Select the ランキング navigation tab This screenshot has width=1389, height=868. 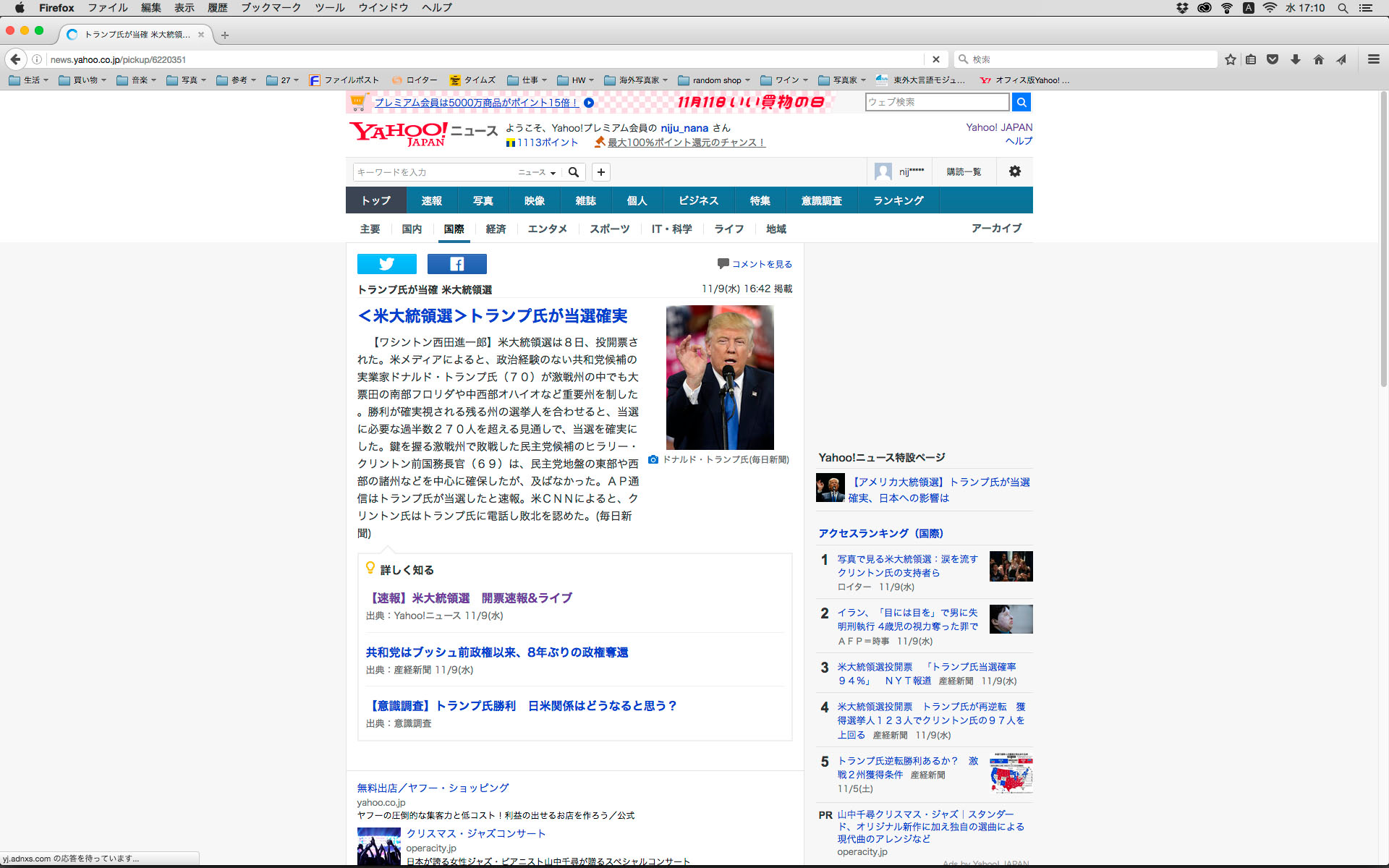tap(898, 200)
